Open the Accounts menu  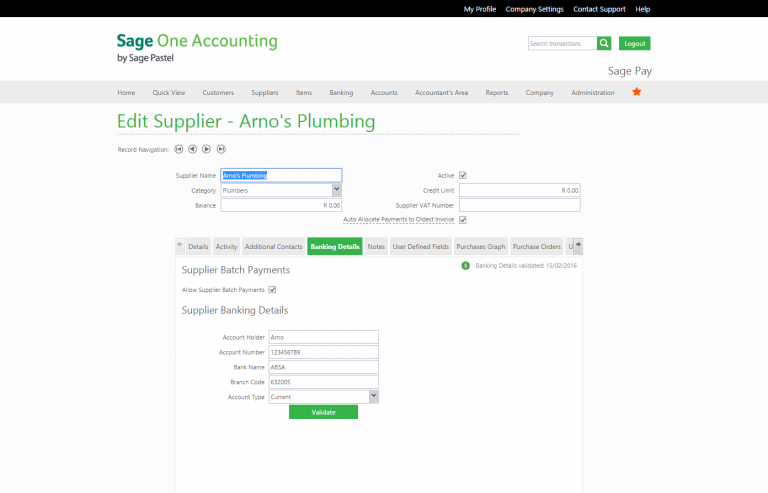click(x=384, y=93)
